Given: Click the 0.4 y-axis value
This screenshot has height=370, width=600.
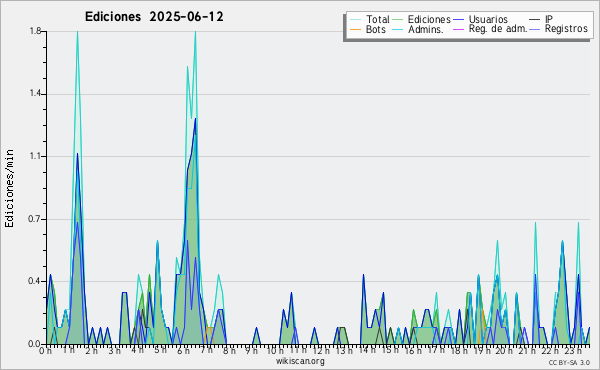Looking at the screenshot, I should (35, 281).
